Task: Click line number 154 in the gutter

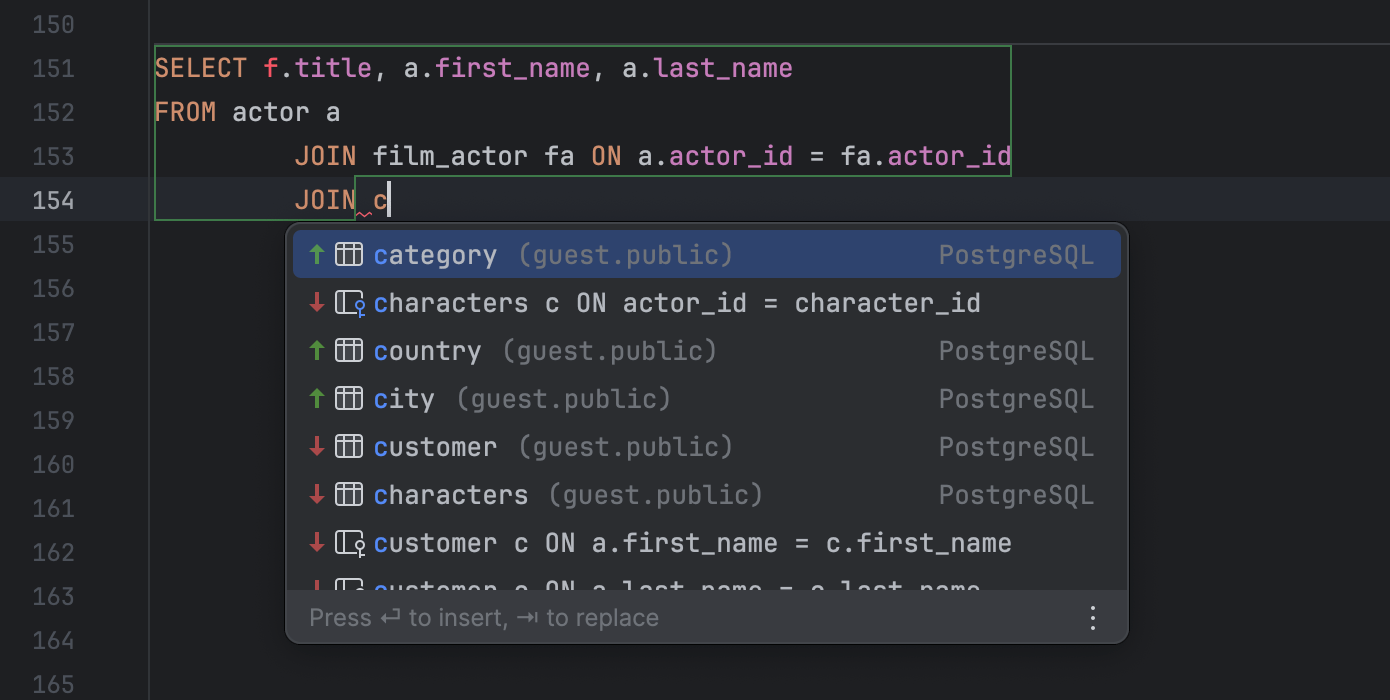Action: [x=52, y=199]
